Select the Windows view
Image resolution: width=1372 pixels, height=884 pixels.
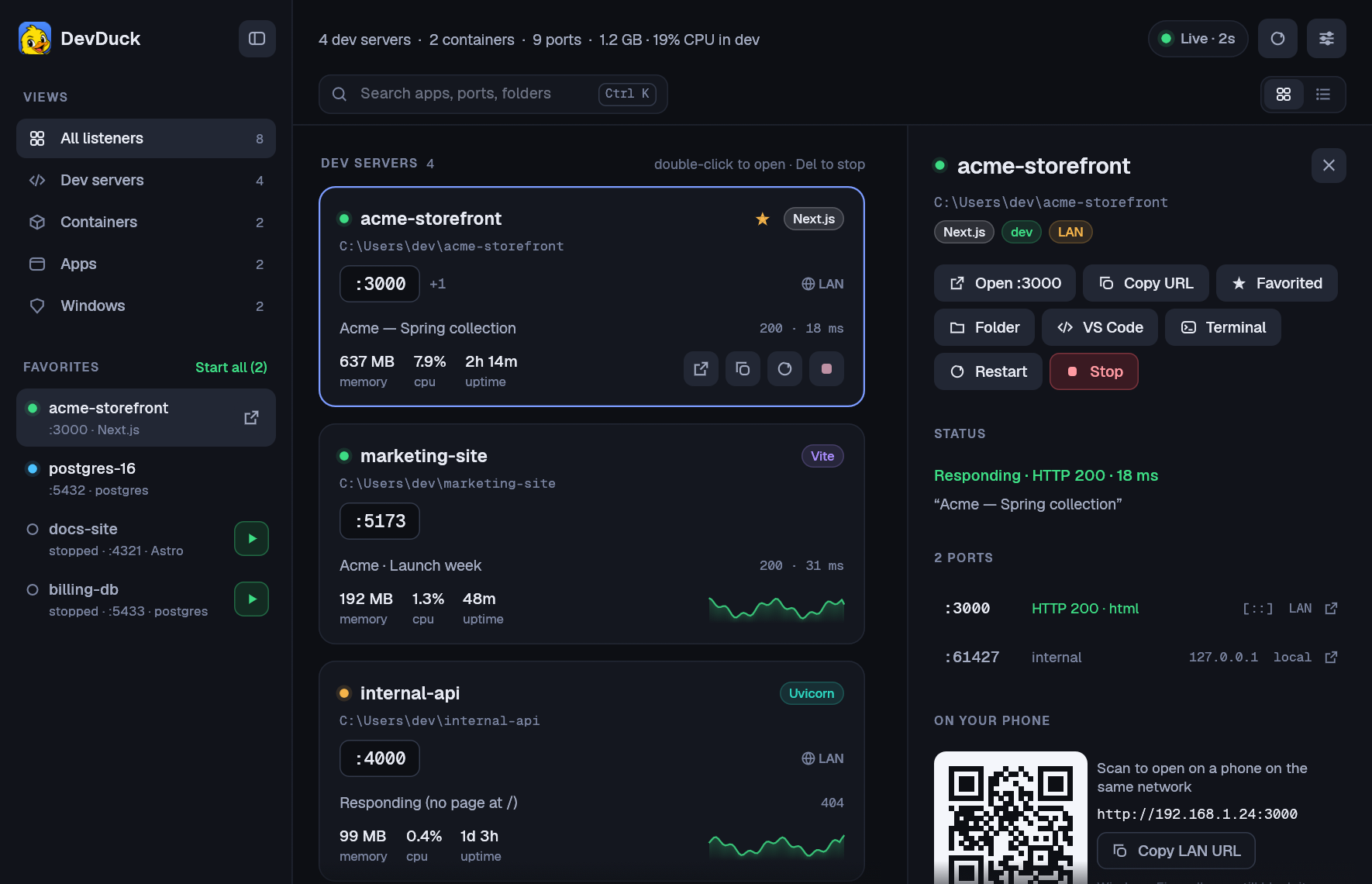click(146, 306)
